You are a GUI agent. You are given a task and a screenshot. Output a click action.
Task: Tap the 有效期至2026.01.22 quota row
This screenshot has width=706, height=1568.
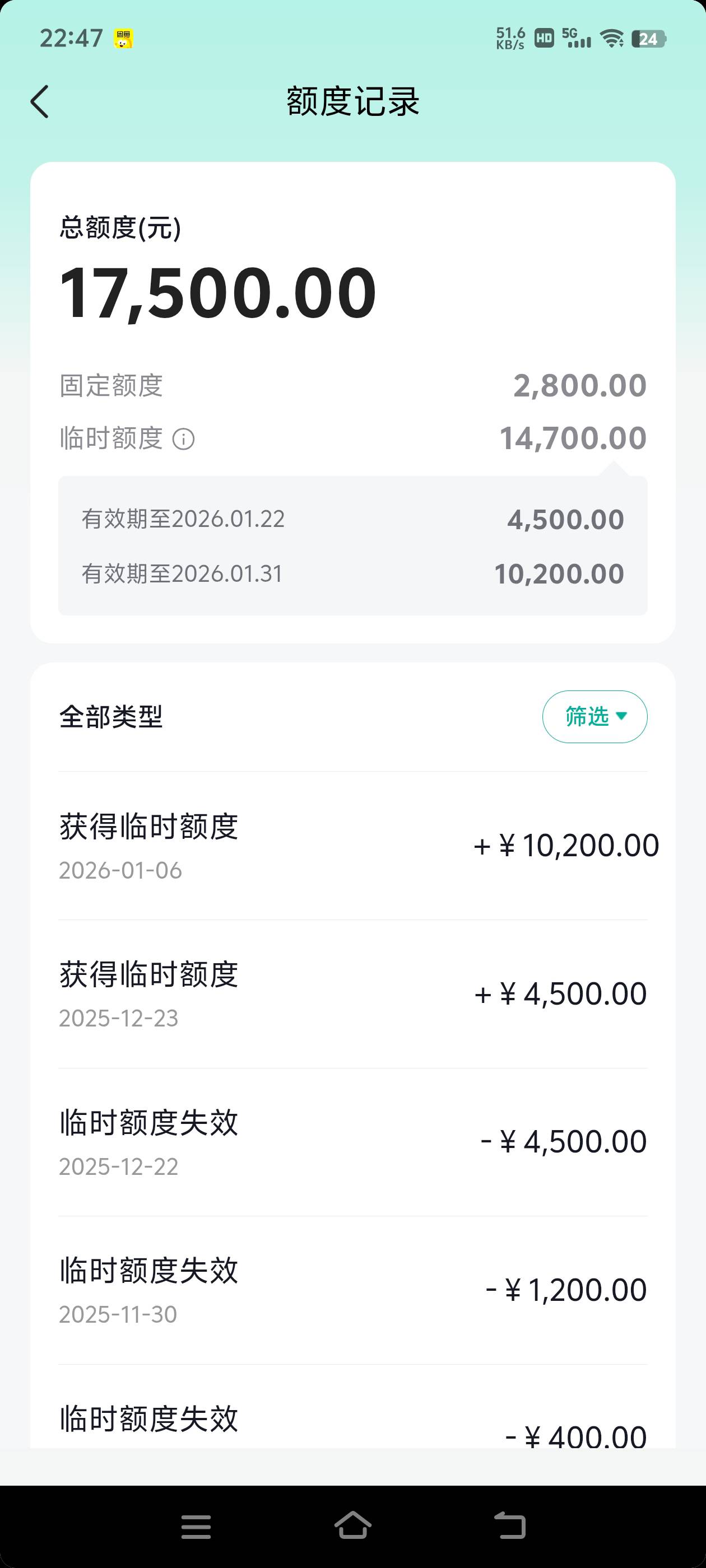(x=352, y=519)
